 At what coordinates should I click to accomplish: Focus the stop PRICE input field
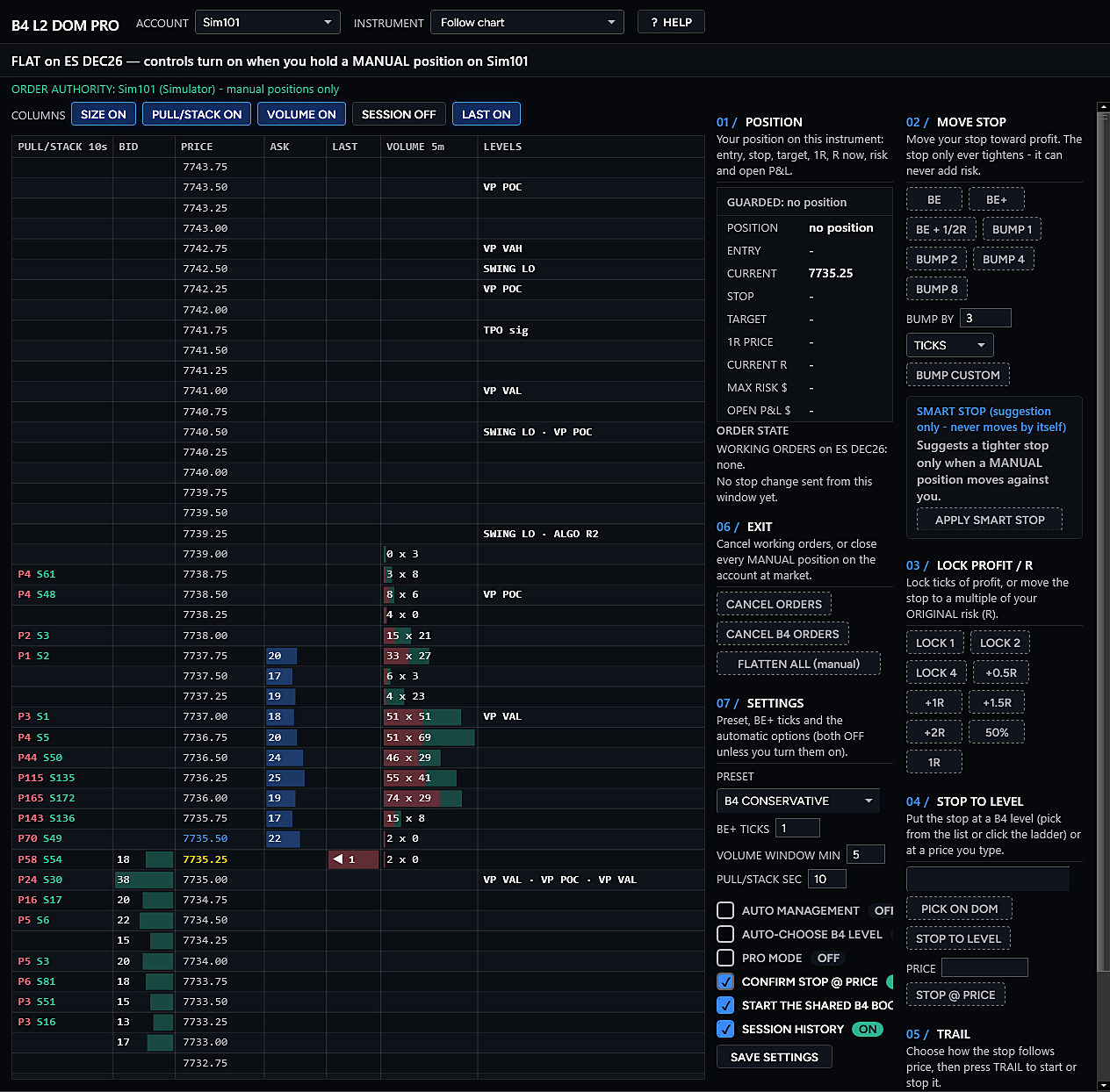point(984,967)
